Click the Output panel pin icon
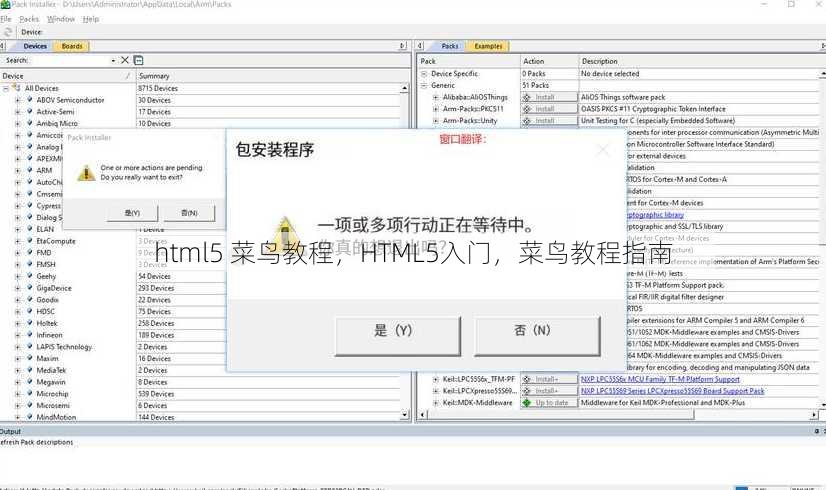 click(x=817, y=431)
